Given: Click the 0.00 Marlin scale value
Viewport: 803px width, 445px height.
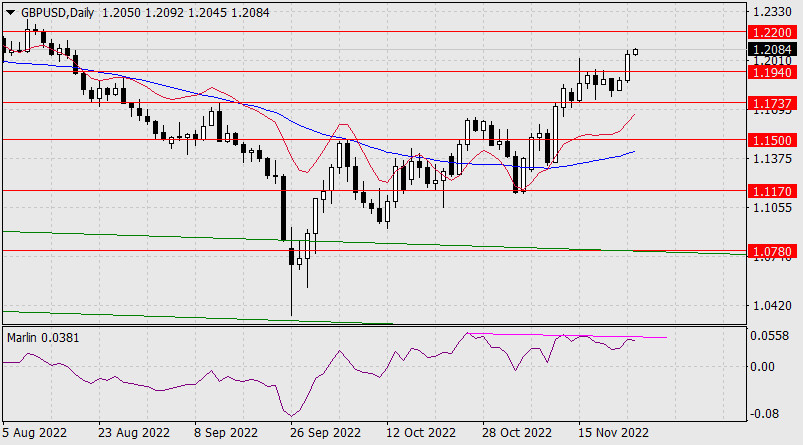Looking at the screenshot, I should [763, 367].
